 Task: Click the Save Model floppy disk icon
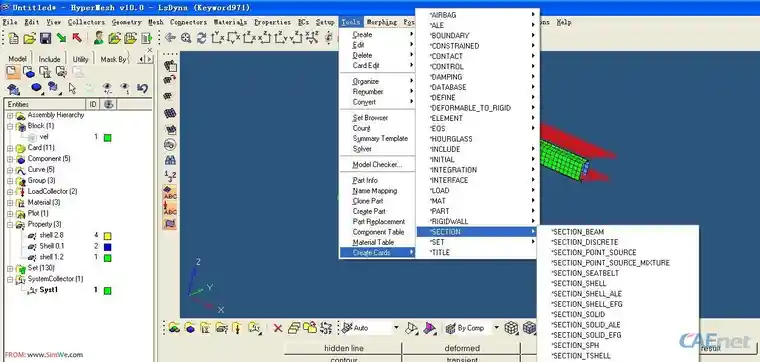tap(46, 38)
